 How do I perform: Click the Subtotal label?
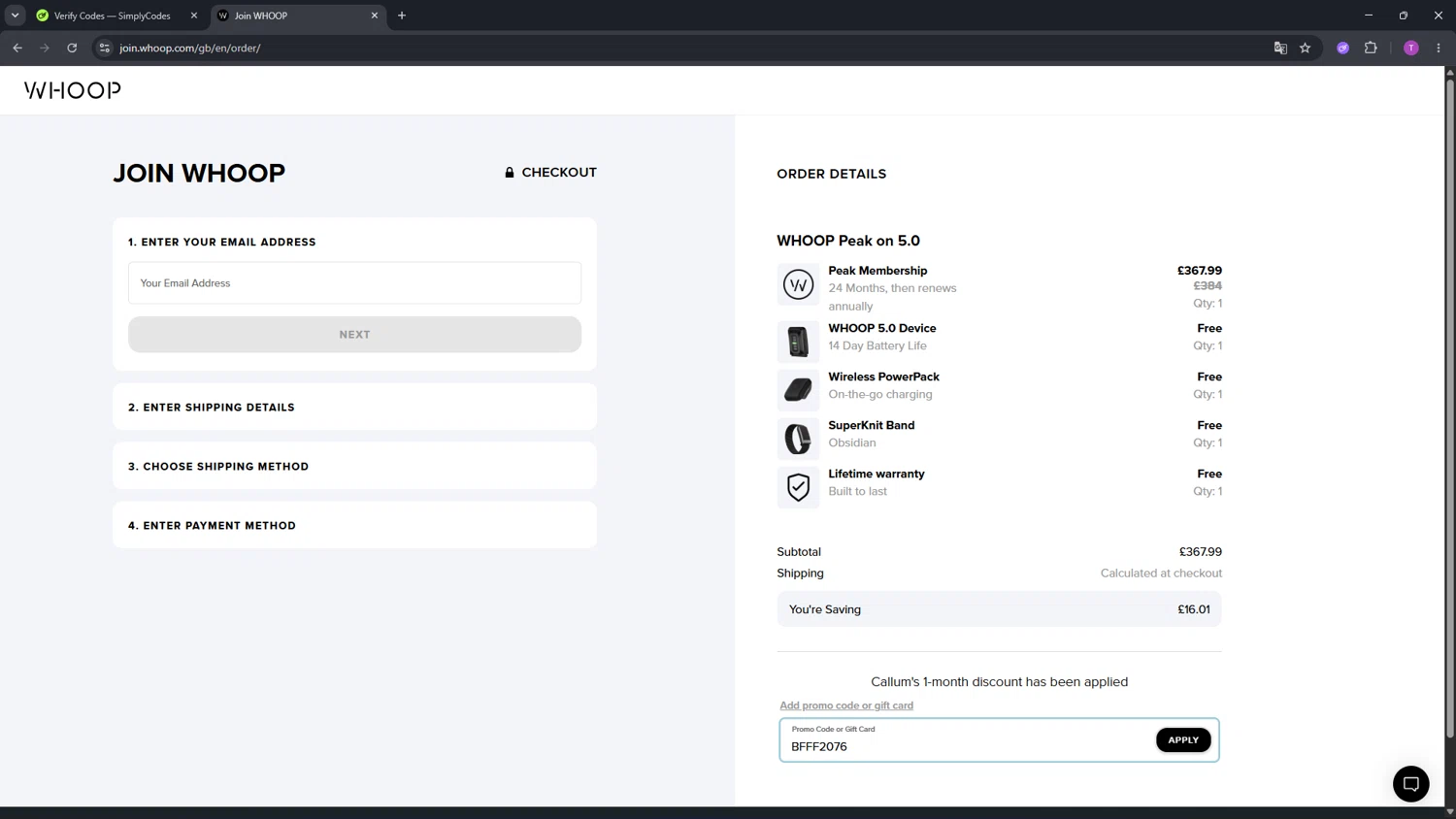(799, 551)
